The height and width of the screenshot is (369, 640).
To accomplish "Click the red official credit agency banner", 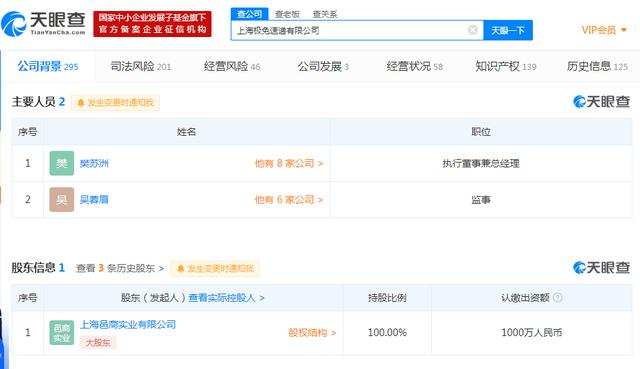I will tap(152, 24).
